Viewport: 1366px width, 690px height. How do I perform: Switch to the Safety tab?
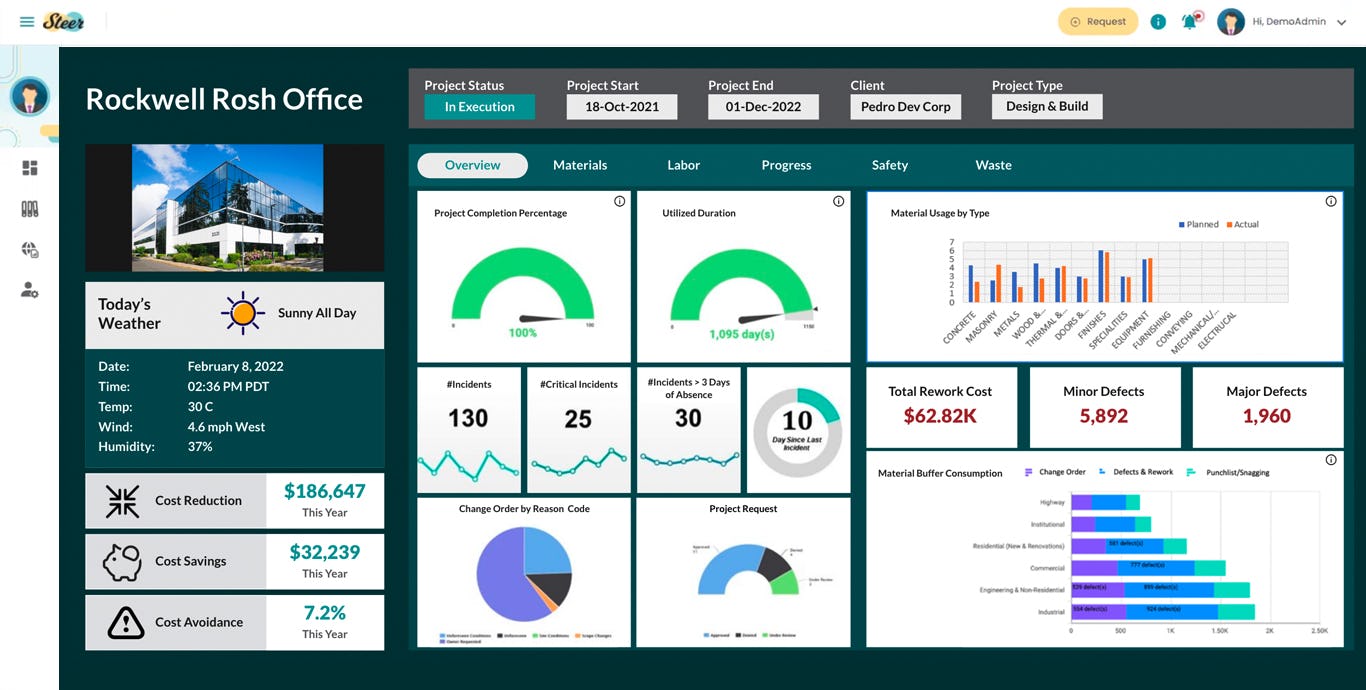point(889,165)
